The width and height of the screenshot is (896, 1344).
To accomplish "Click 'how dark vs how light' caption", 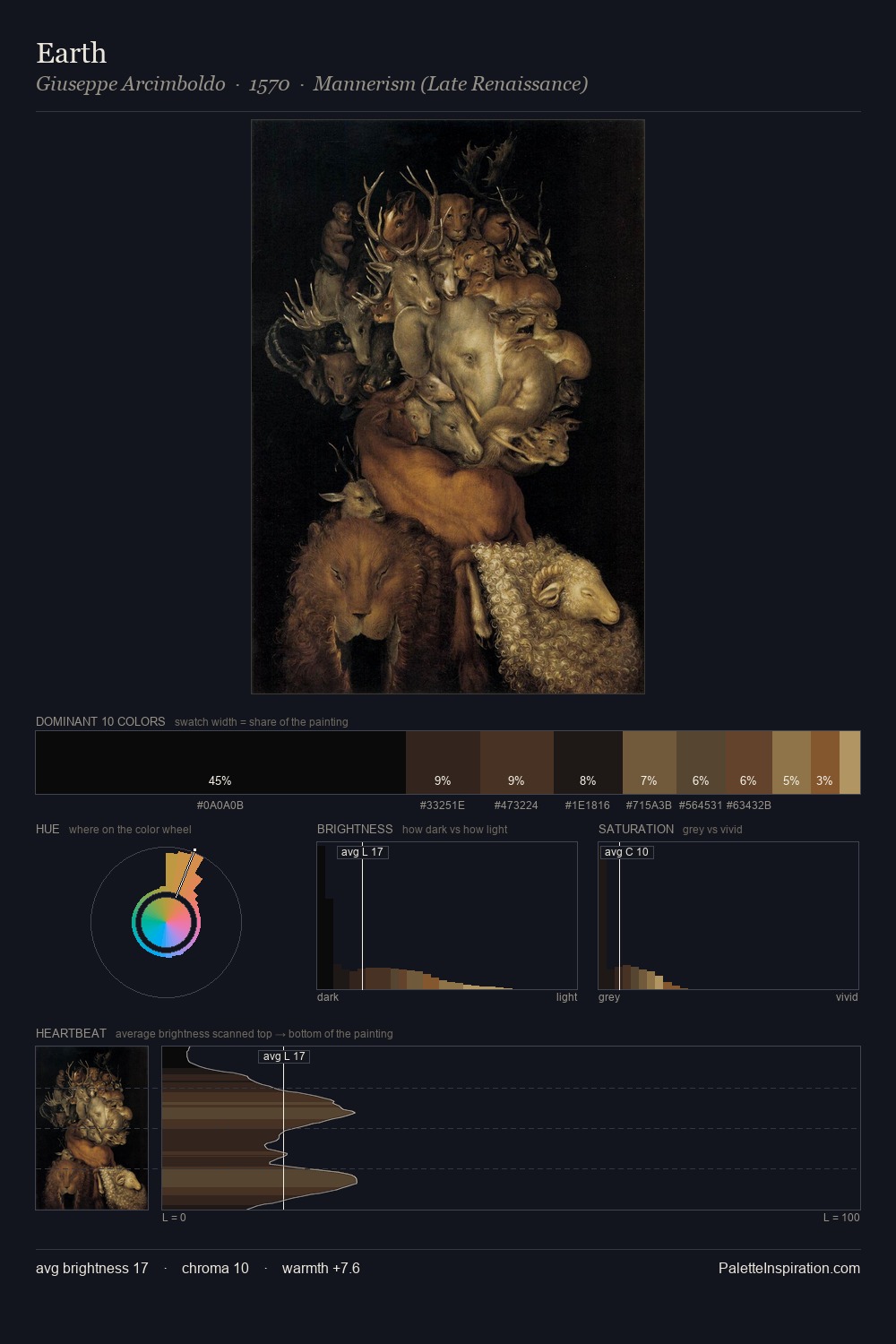I will click(x=455, y=830).
